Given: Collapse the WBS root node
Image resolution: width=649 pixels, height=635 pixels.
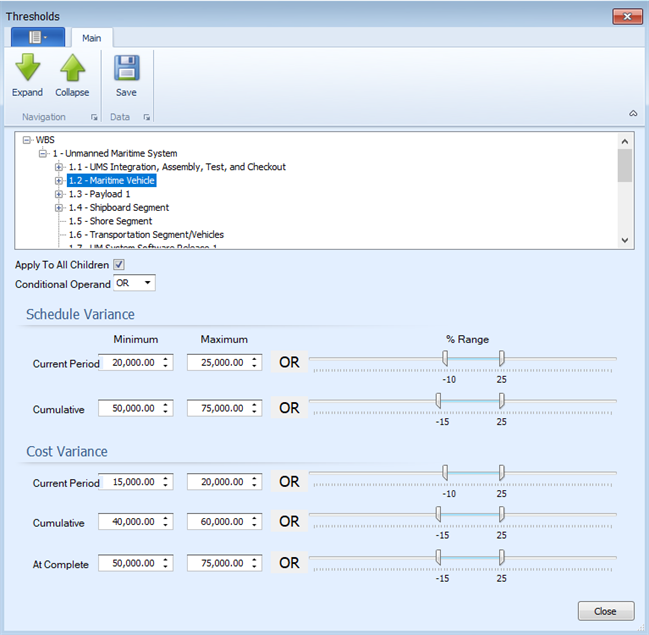Looking at the screenshot, I should pyautogui.click(x=27, y=140).
